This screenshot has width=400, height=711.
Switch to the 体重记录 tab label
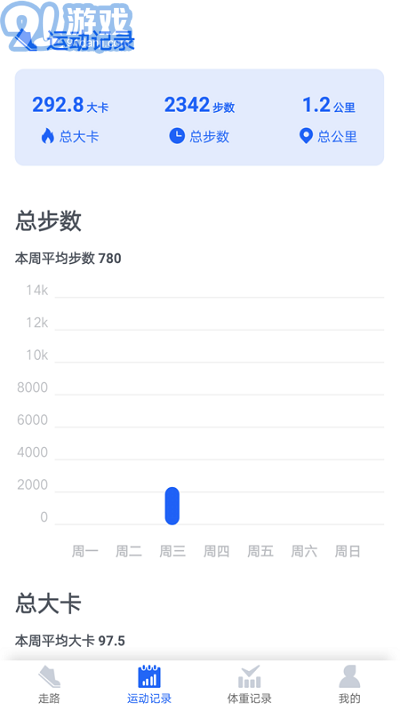click(249, 698)
